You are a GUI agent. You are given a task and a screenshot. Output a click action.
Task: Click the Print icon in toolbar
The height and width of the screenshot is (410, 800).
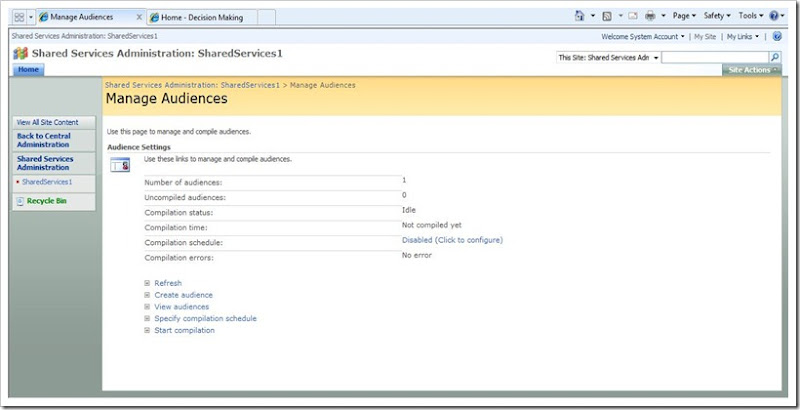[x=650, y=17]
